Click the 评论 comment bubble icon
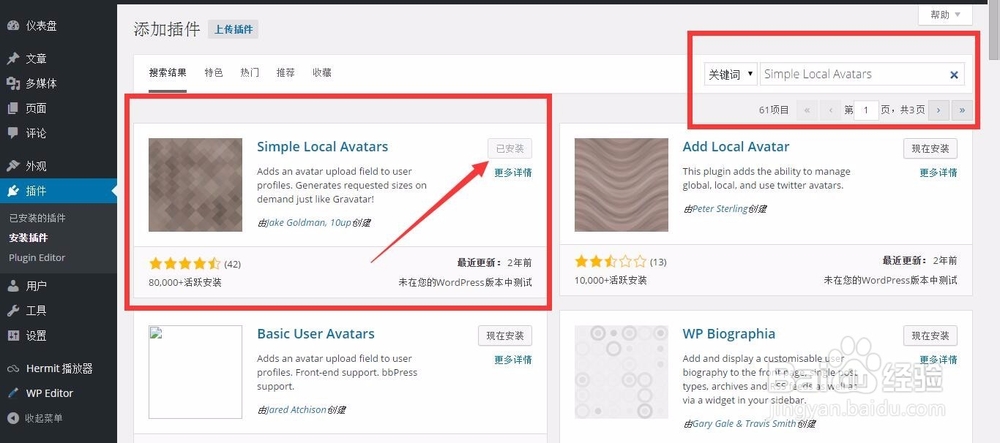The width and height of the screenshot is (1000, 443). pos(13,133)
